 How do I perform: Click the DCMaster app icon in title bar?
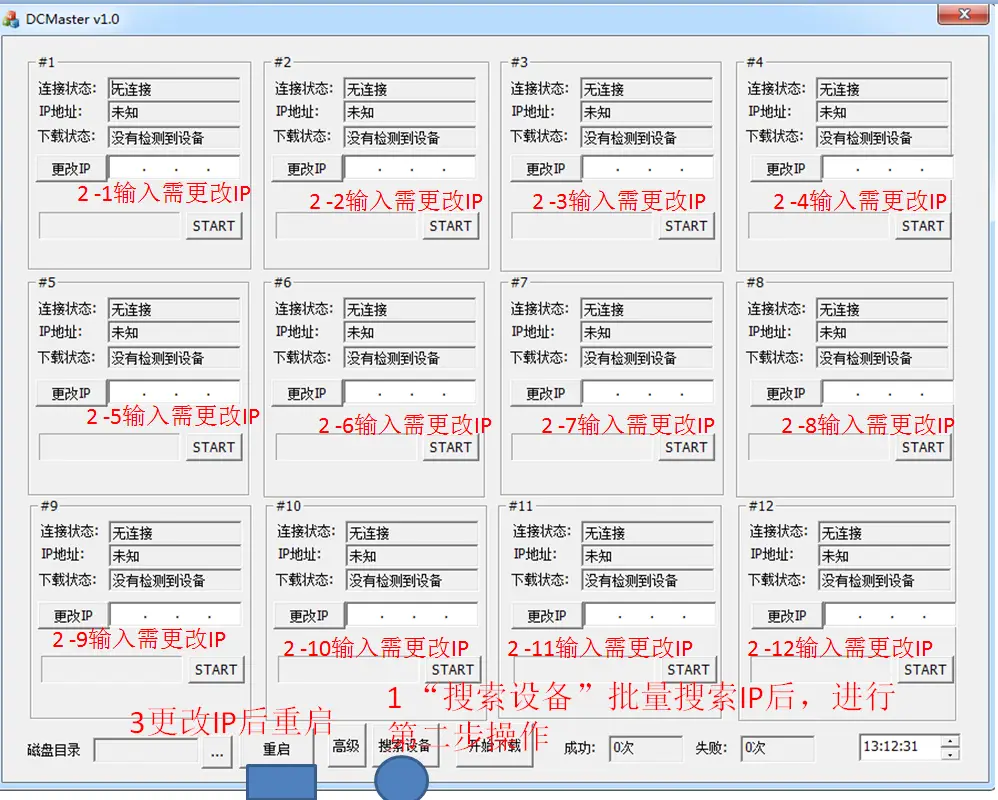11,18
